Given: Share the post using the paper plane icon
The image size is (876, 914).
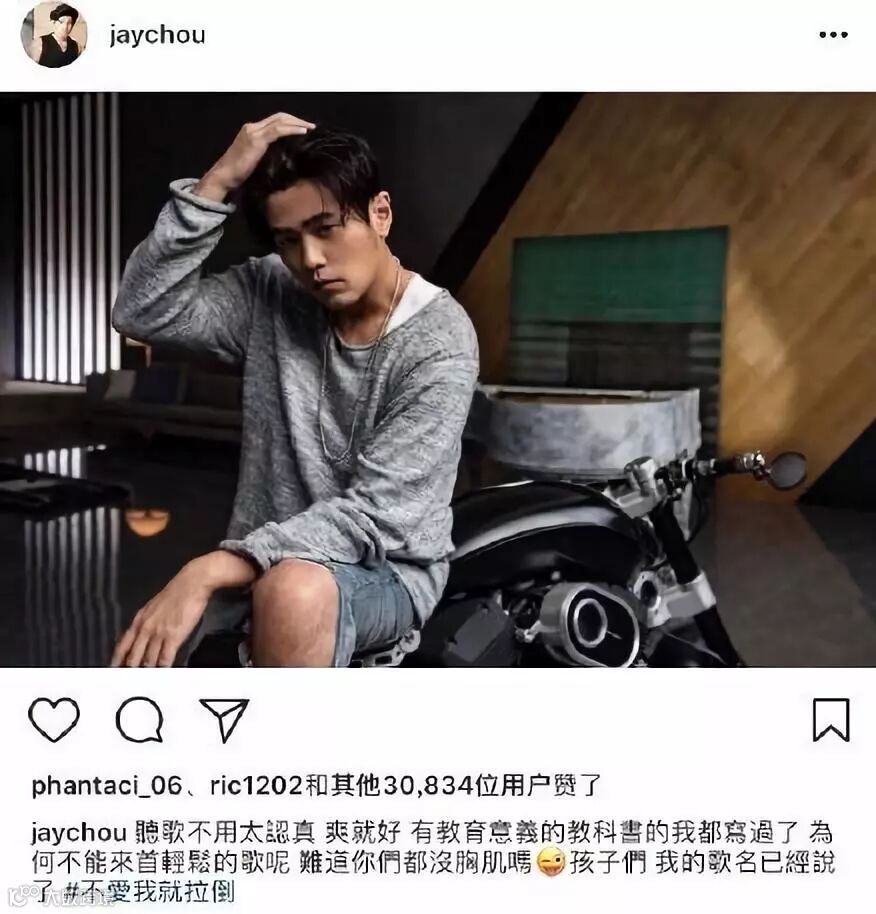Looking at the screenshot, I should pos(225,719).
